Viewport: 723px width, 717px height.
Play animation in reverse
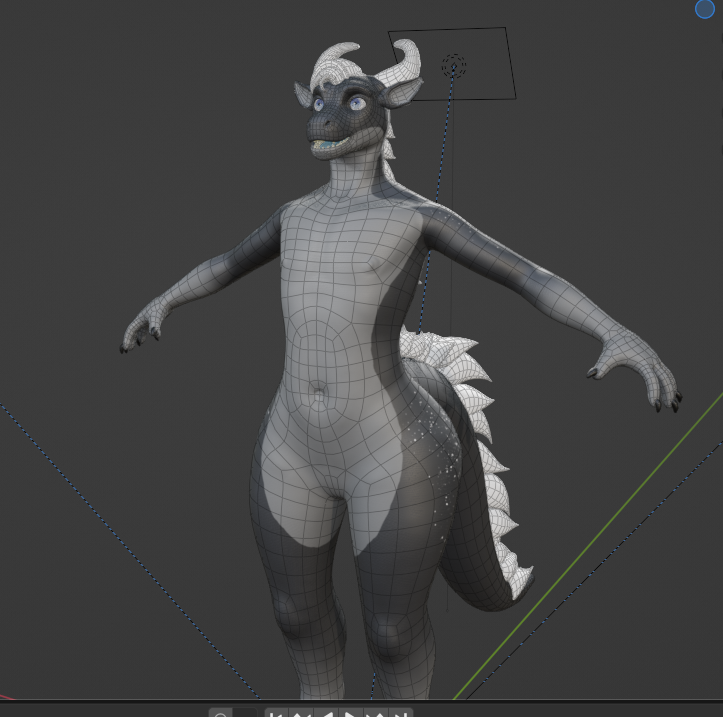click(326, 713)
